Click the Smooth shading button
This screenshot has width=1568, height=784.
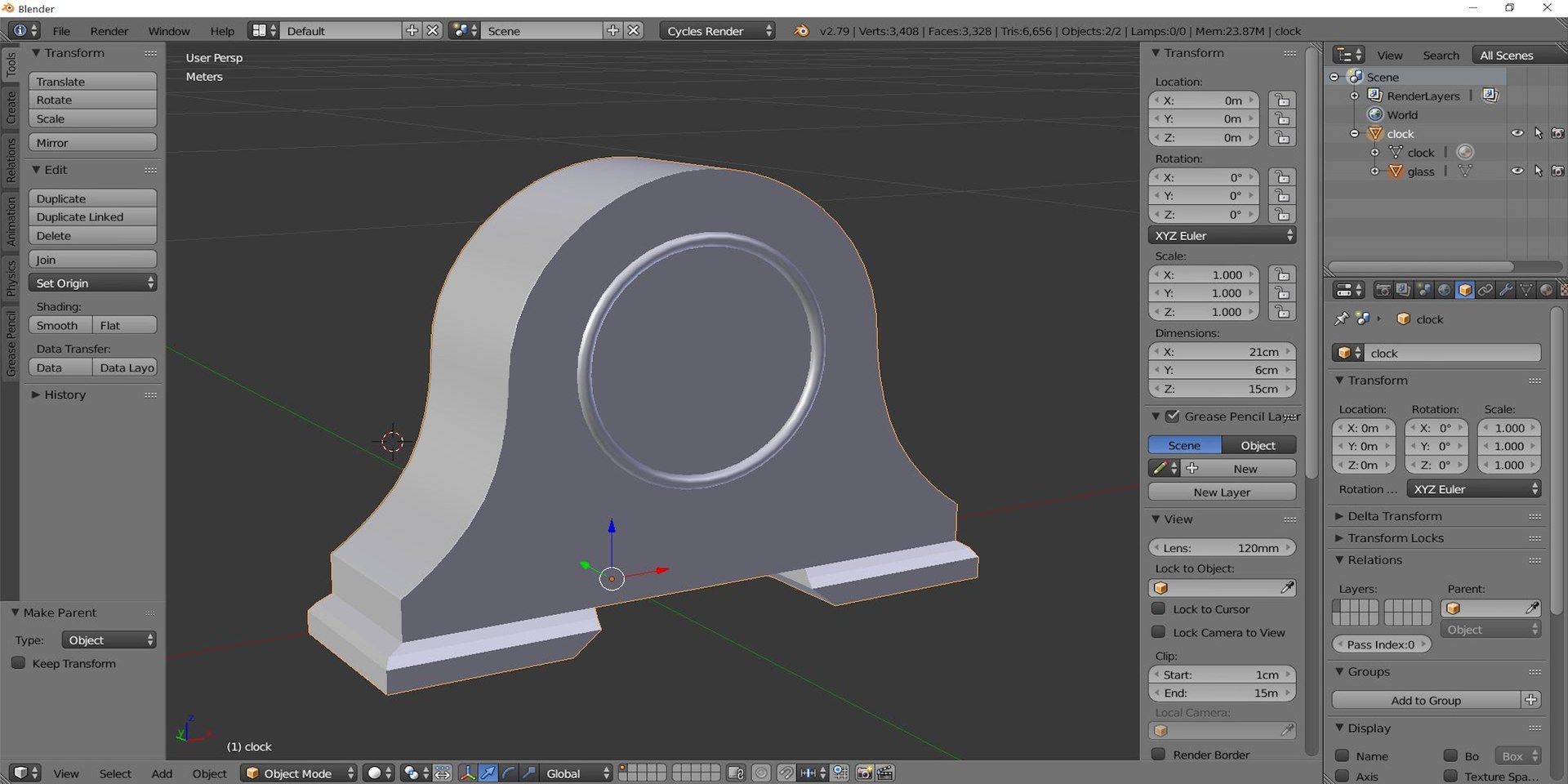point(60,325)
